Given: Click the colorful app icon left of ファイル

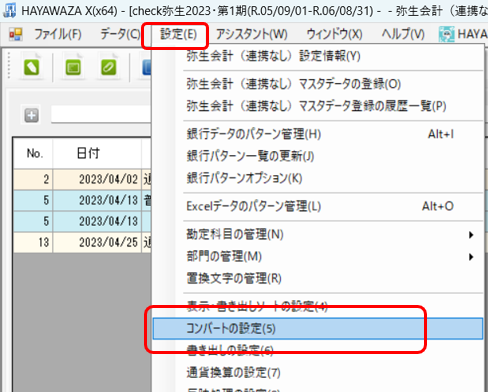Looking at the screenshot, I should 16,34.
